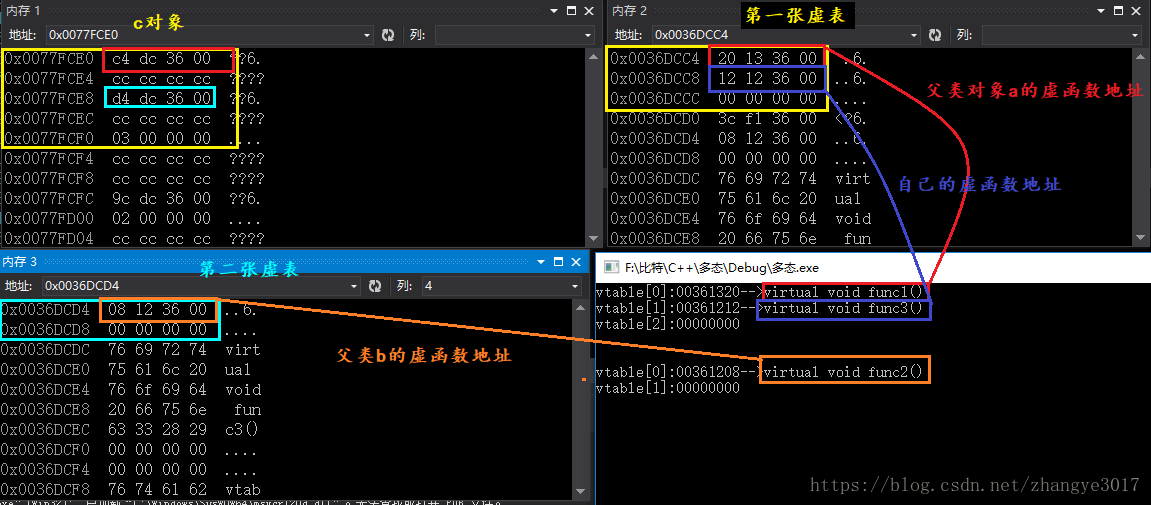The height and width of the screenshot is (505, 1151).
Task: Click the re-evaluate icon in Memory 3
Action: click(x=374, y=286)
